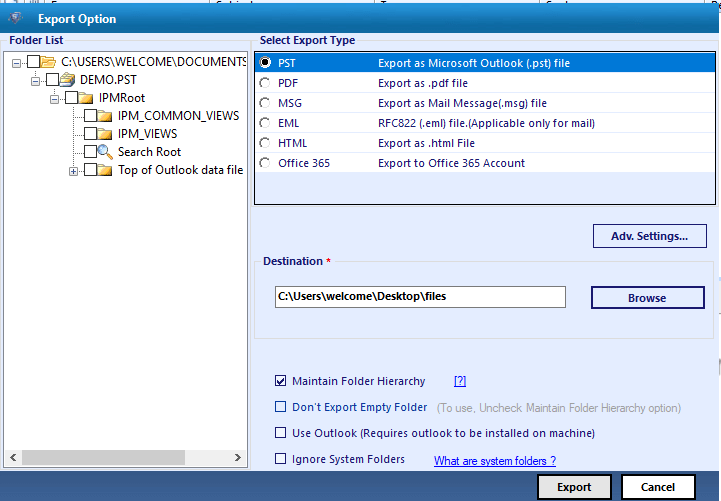Select the HTML export type row
This screenshot has height=501, width=721.
485,143
